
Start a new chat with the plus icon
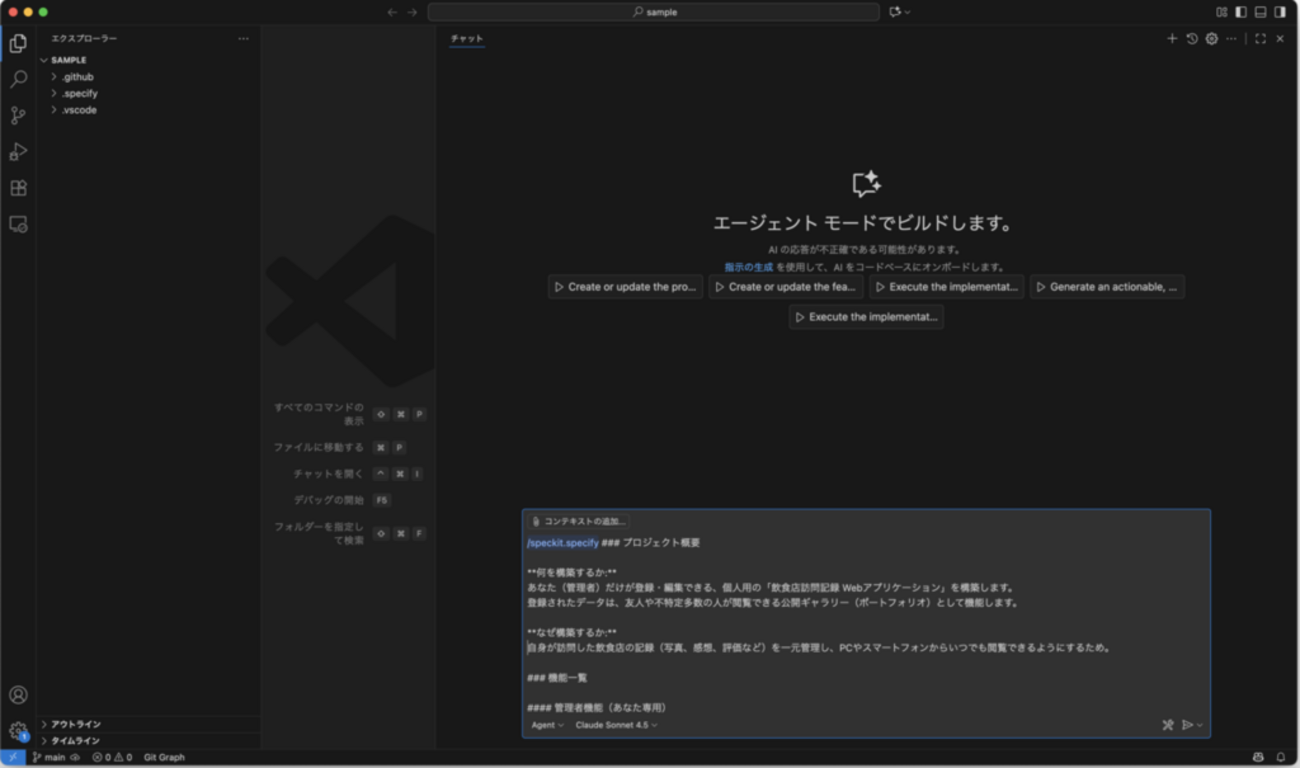tap(1171, 38)
